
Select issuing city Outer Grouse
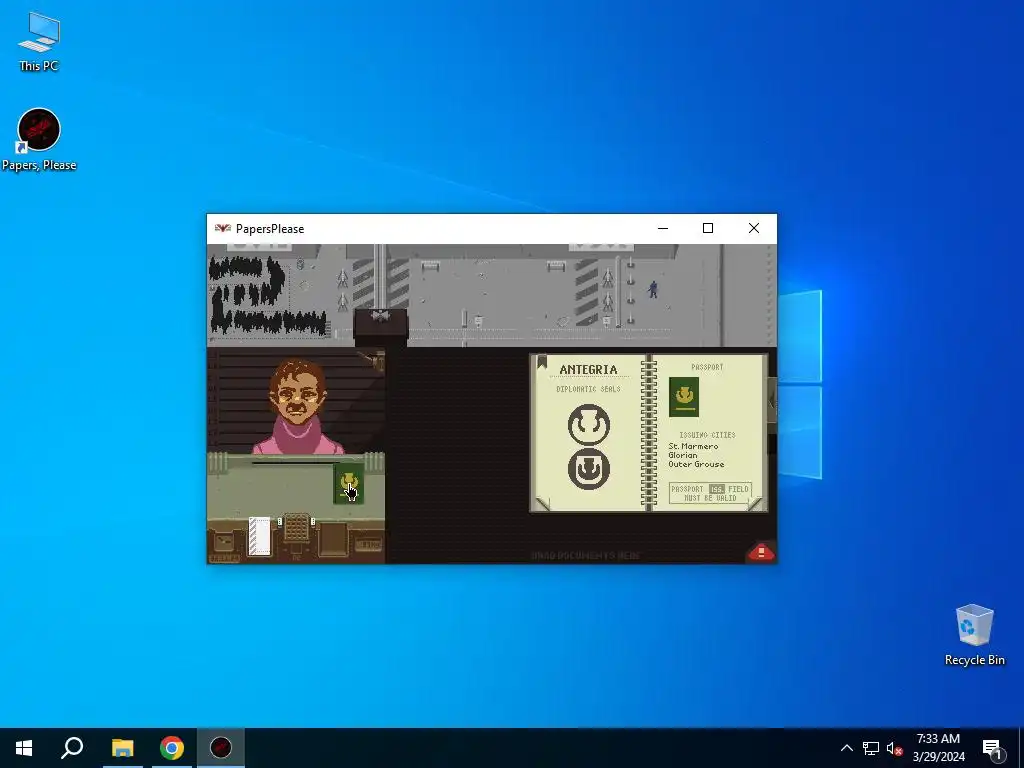pyautogui.click(x=696, y=464)
